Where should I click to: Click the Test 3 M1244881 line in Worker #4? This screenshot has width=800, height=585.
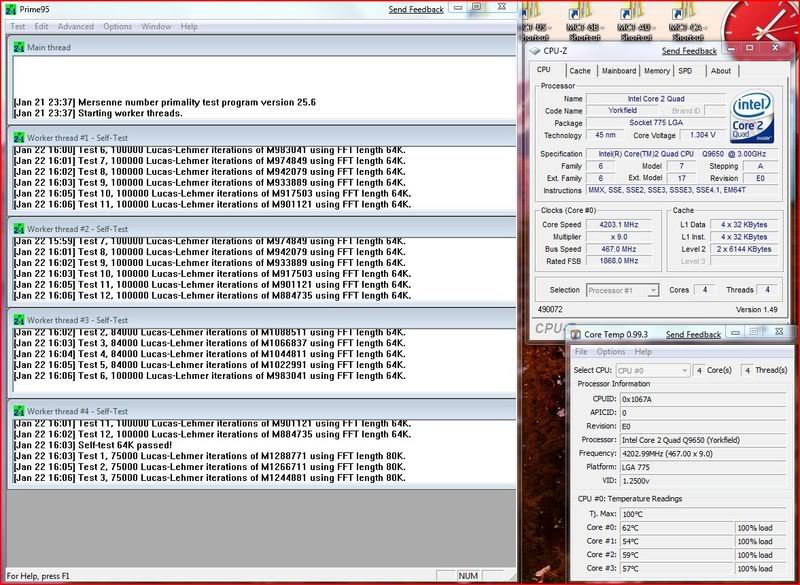point(210,478)
